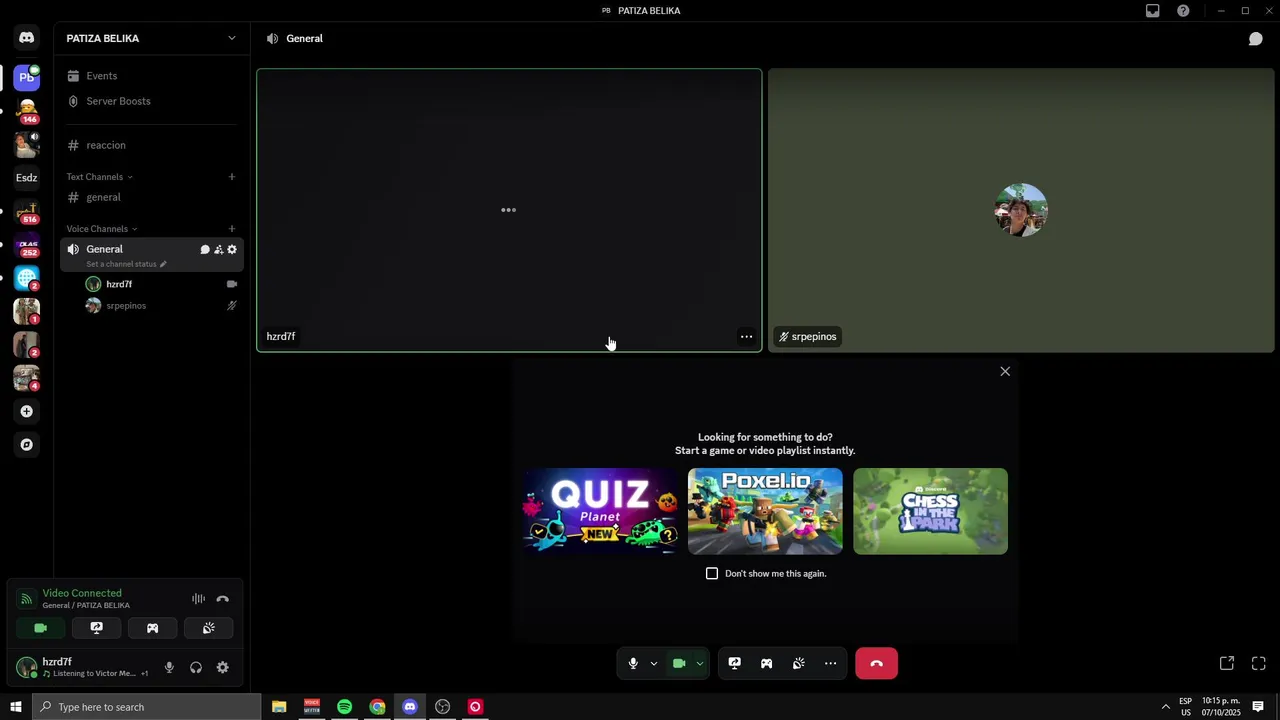The image size is (1280, 720).
Task: Open Help question mark icon
Action: click(x=1183, y=11)
